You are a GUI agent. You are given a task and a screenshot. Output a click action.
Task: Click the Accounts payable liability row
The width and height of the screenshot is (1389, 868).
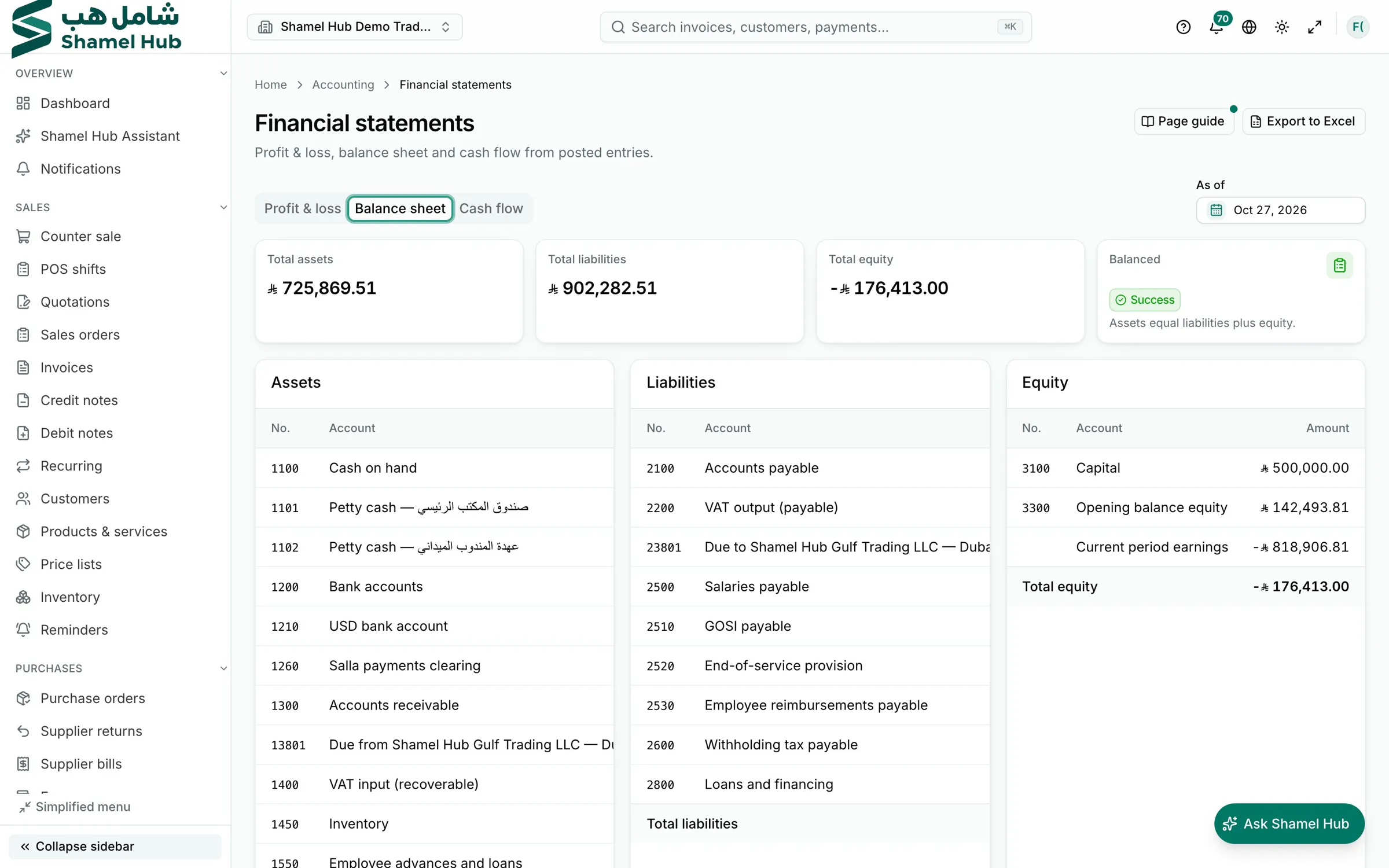(810, 468)
